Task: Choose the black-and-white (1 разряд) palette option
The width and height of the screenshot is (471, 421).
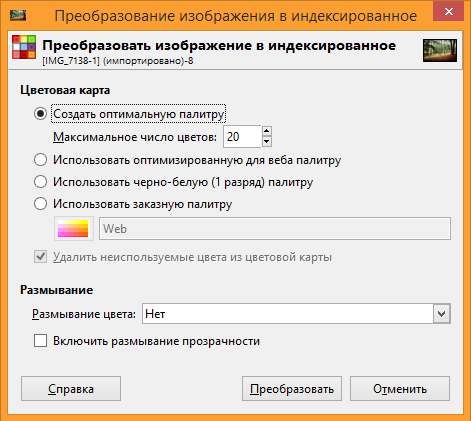Action: point(40,182)
